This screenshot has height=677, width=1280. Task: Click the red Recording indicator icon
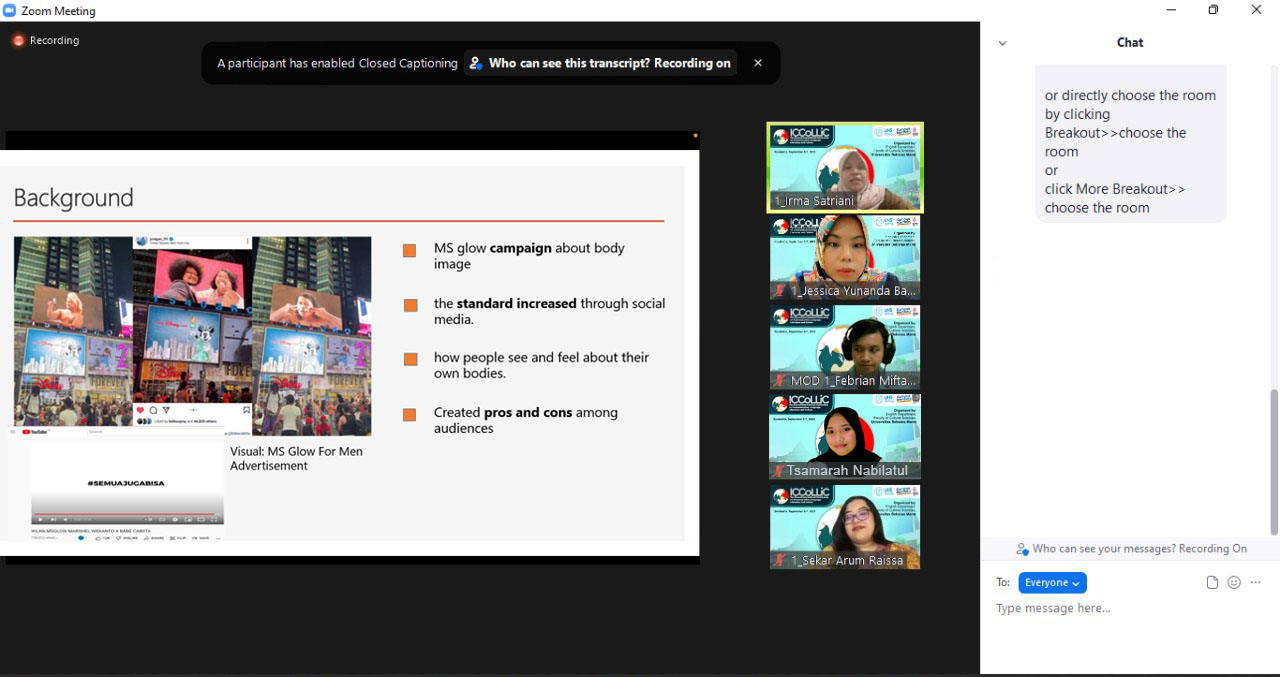tap(18, 41)
